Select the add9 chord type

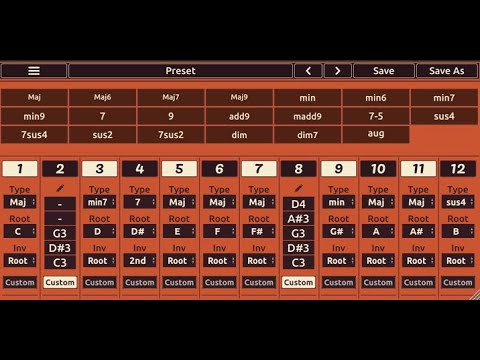tap(239, 116)
